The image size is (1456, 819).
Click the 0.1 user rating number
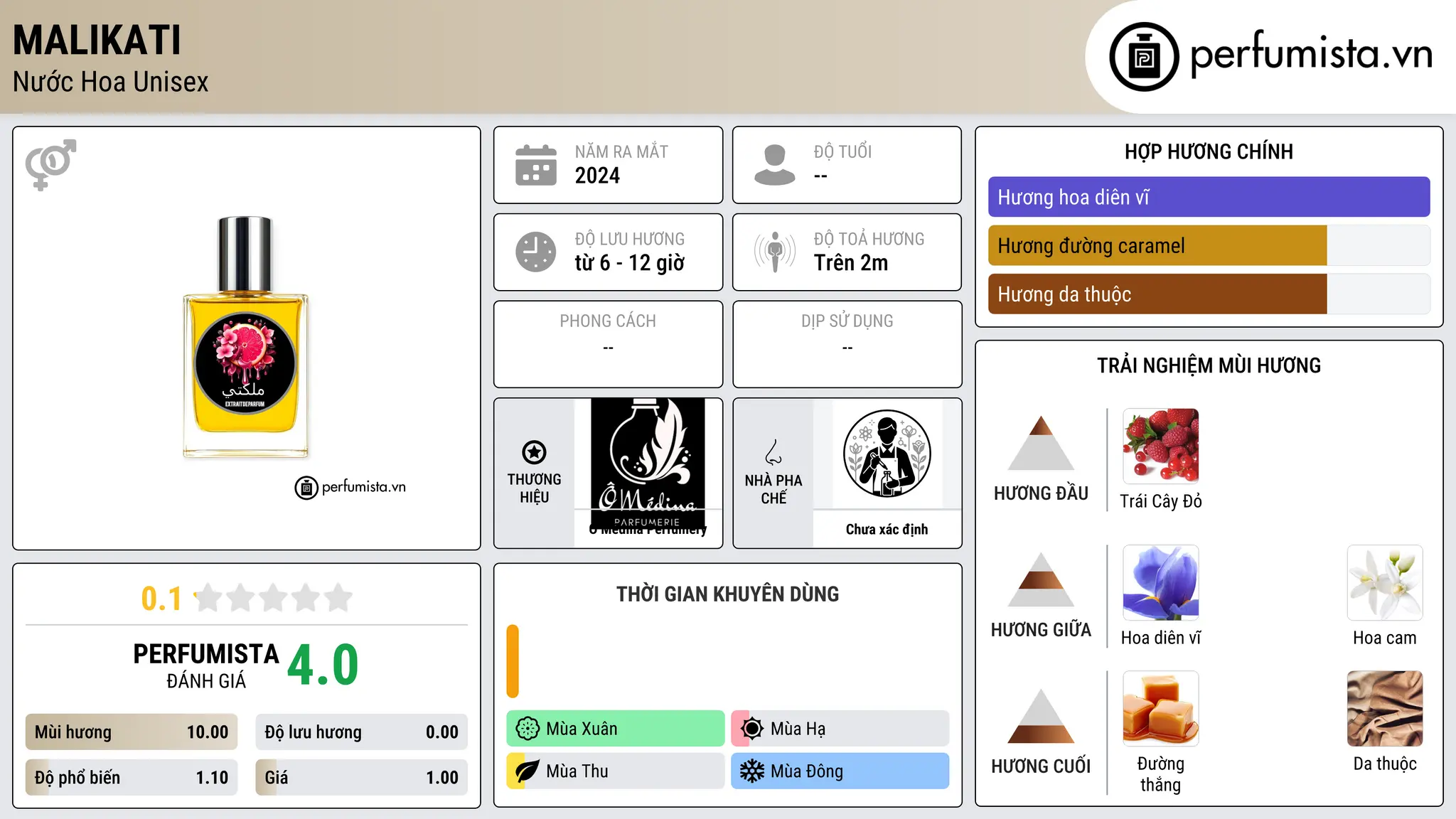click(161, 599)
